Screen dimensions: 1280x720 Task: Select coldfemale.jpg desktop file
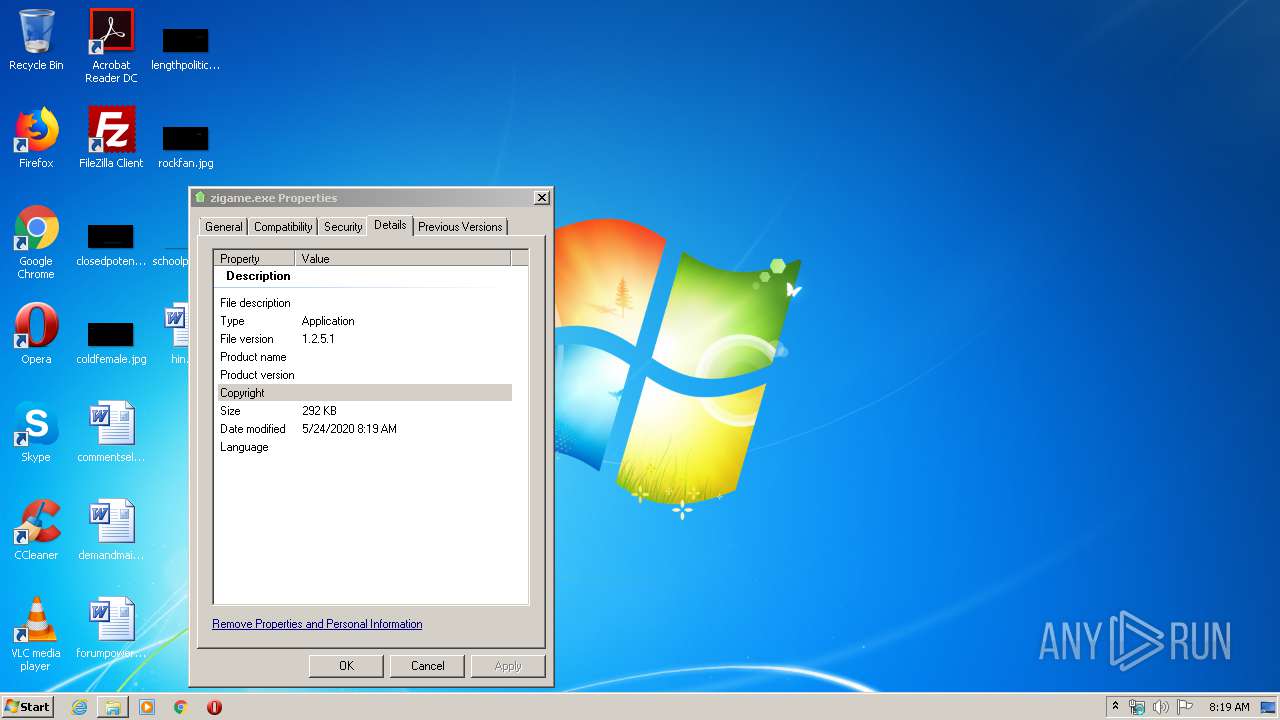(x=111, y=343)
